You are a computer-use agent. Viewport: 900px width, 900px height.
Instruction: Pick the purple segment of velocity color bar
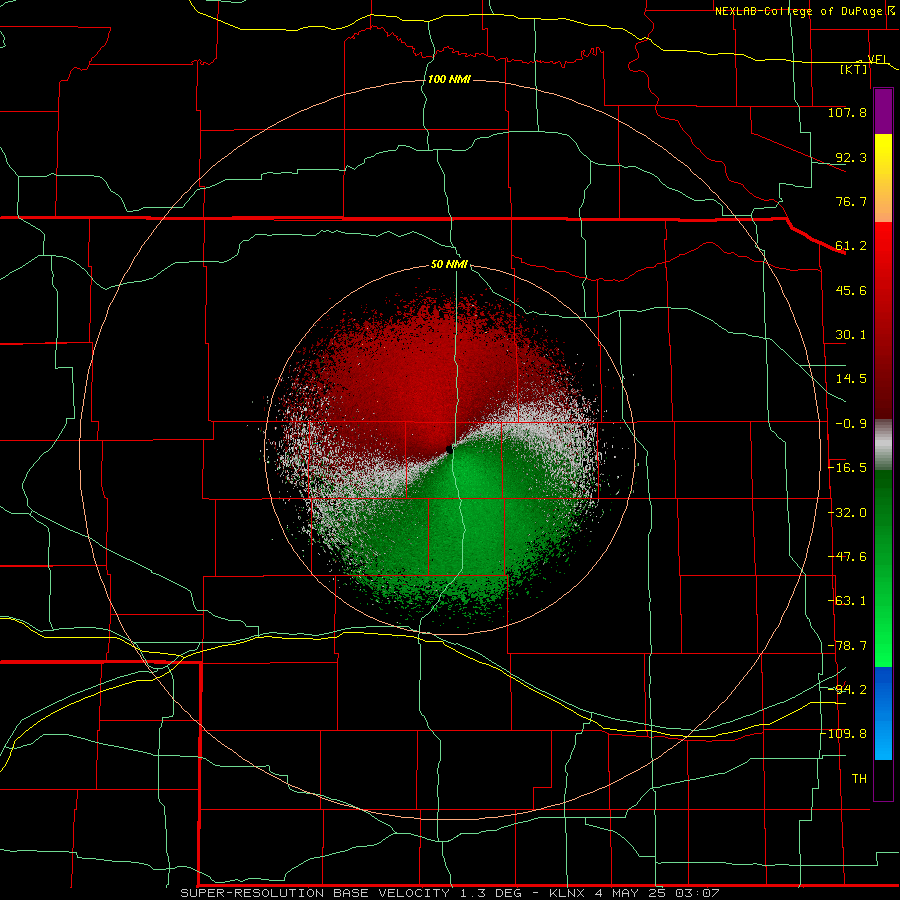(x=883, y=112)
